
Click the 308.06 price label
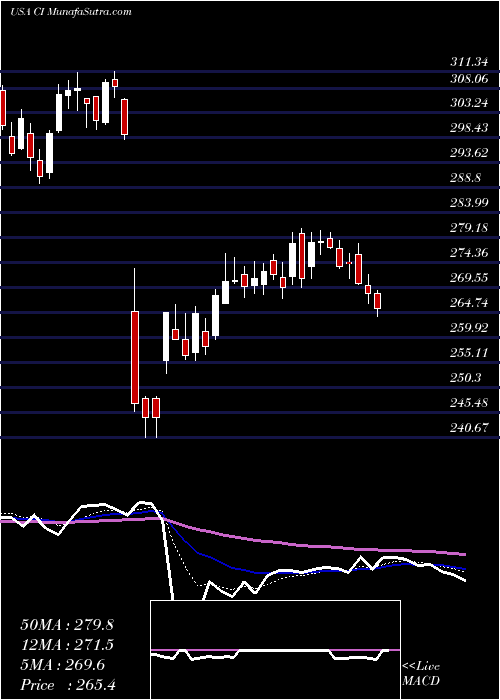point(469,79)
